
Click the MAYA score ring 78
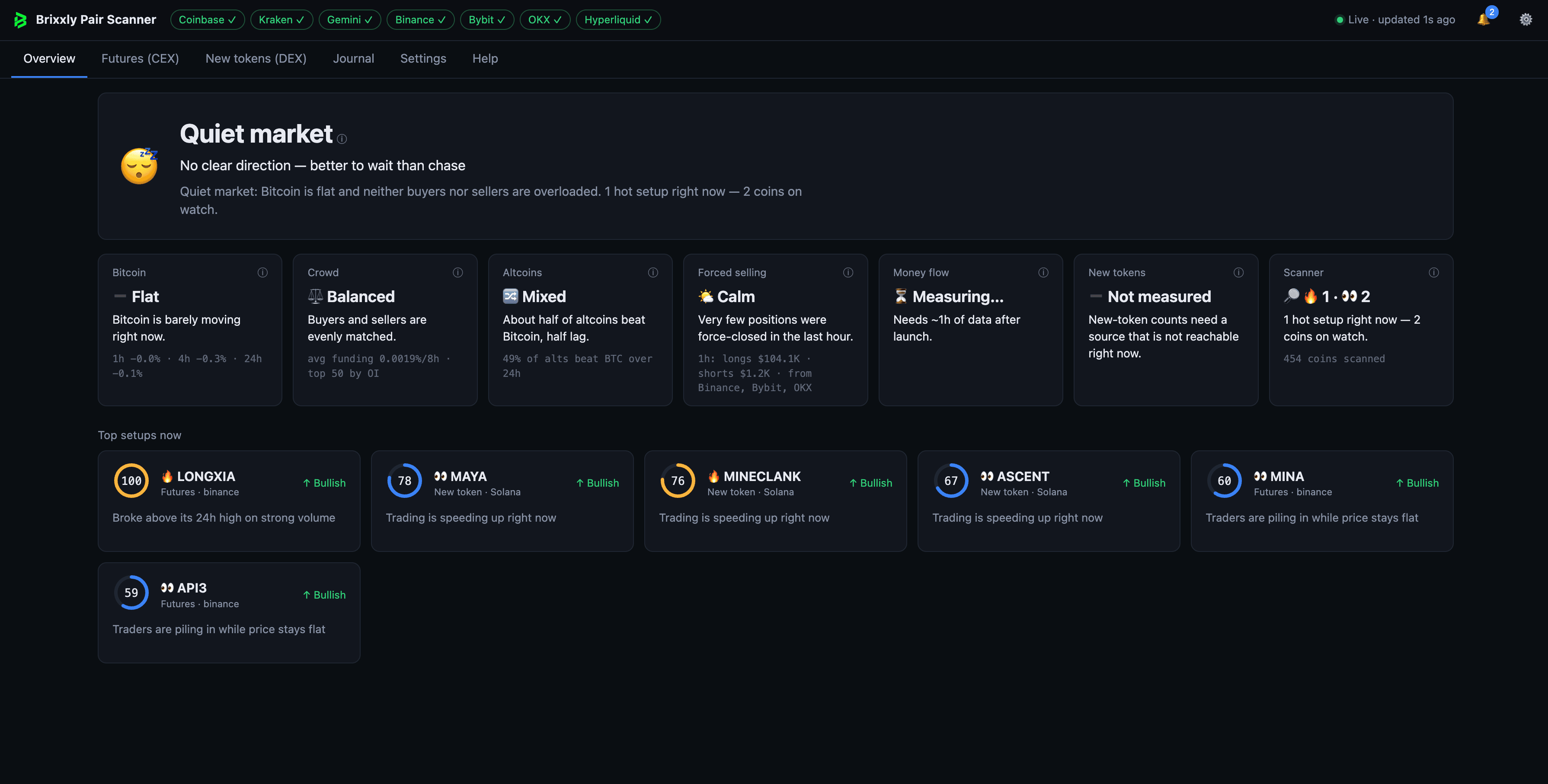tap(404, 481)
